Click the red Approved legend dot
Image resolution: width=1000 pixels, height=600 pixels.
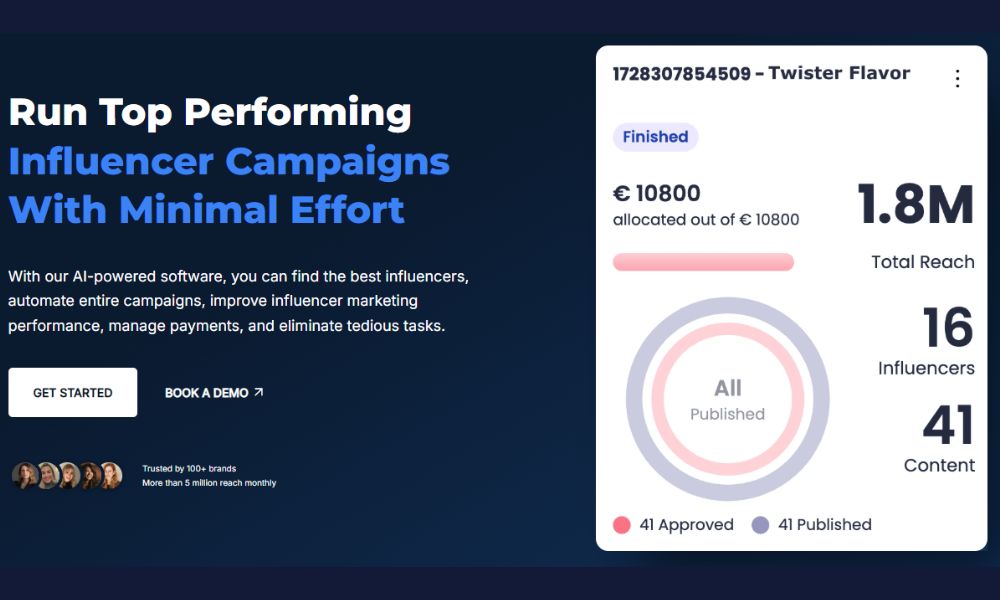tap(622, 525)
